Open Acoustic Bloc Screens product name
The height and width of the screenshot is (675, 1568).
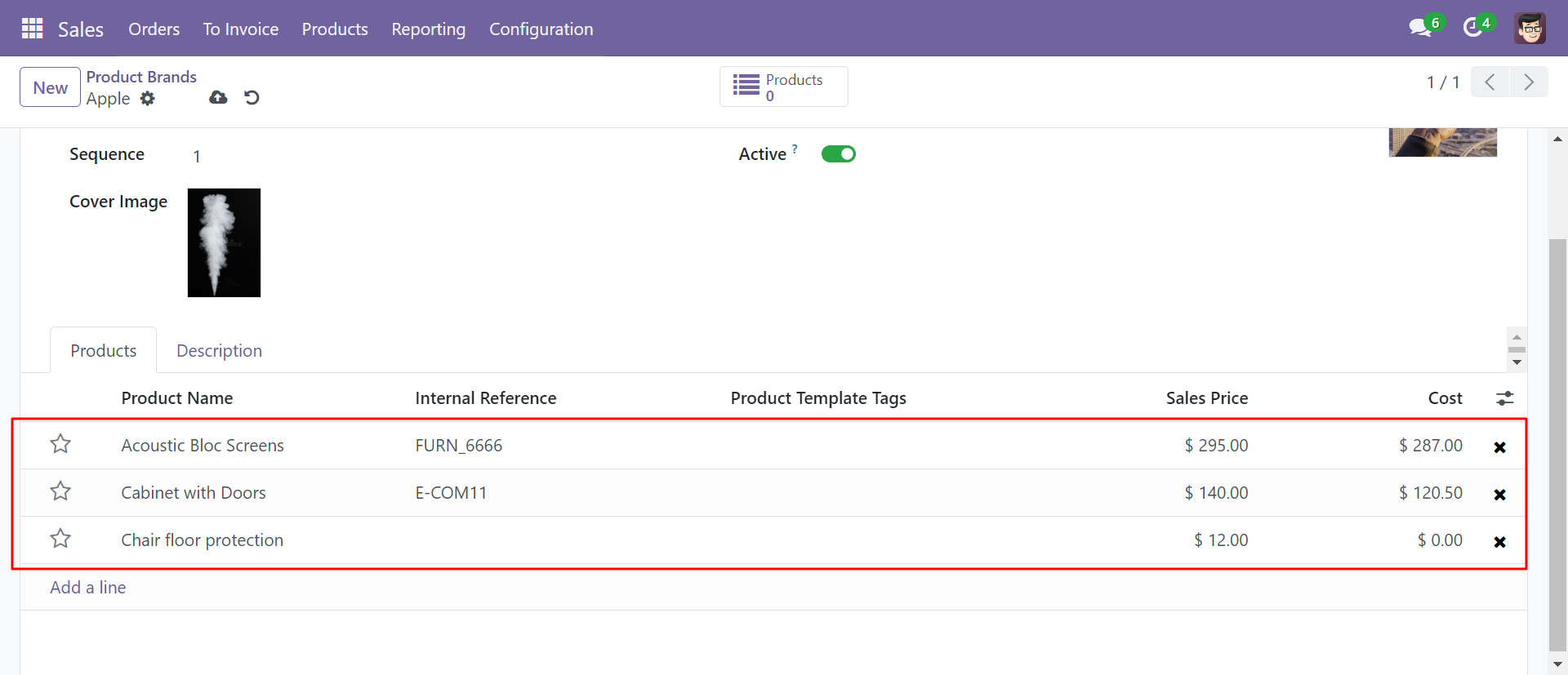pyautogui.click(x=203, y=446)
